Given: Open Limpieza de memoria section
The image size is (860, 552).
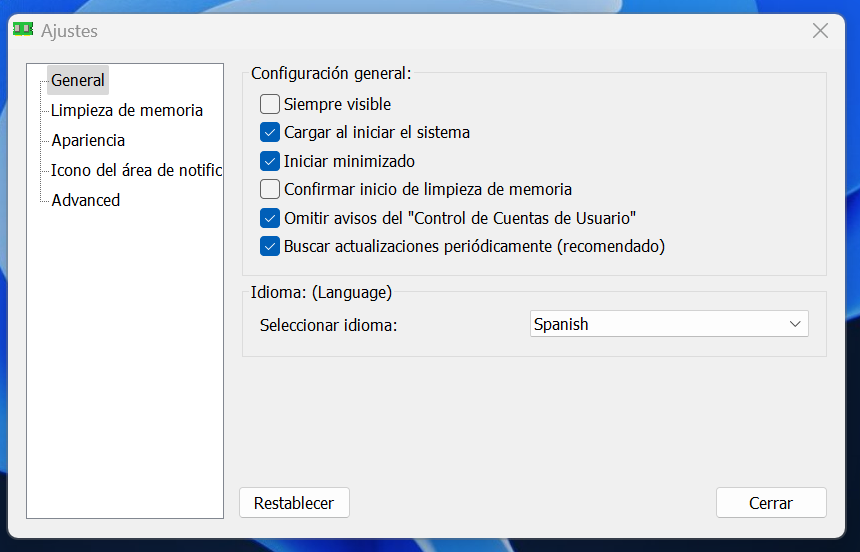Looking at the screenshot, I should coord(127,110).
